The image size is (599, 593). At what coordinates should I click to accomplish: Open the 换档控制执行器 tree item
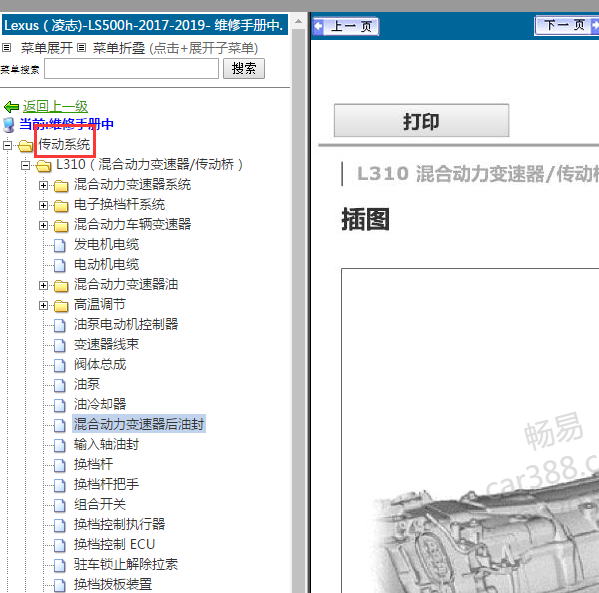click(x=119, y=524)
